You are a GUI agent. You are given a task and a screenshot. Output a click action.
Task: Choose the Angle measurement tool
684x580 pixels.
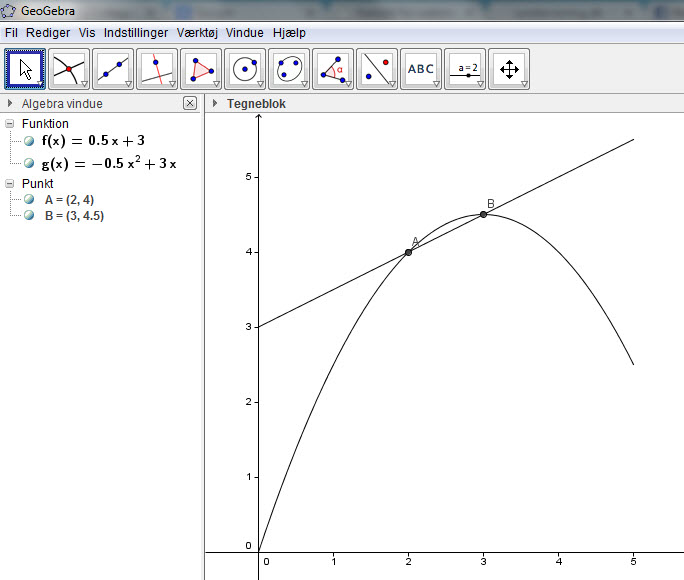[x=334, y=69]
